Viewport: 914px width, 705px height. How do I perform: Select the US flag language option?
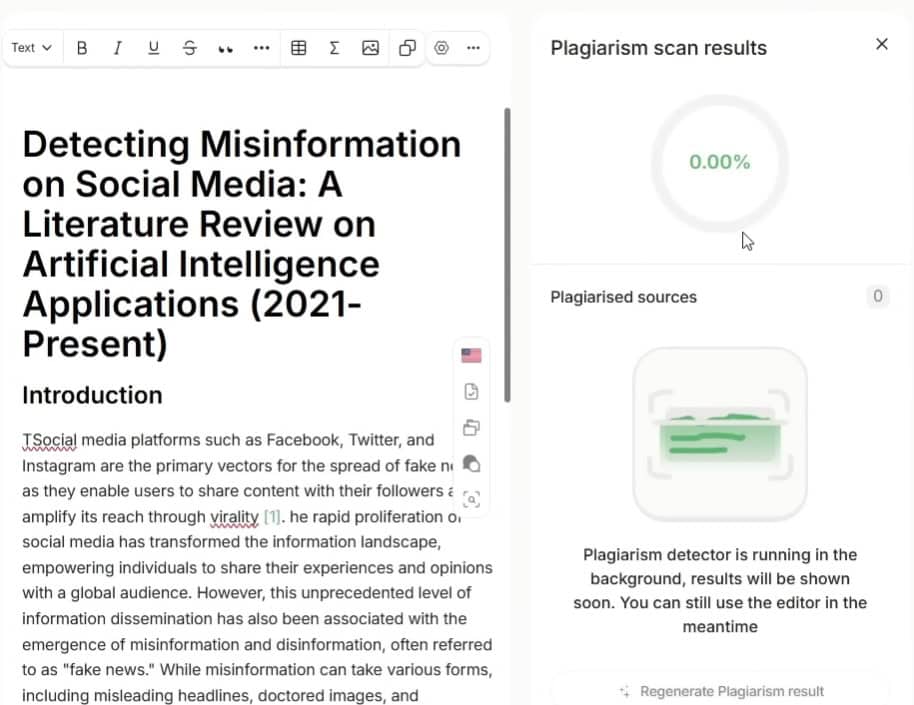click(x=471, y=355)
